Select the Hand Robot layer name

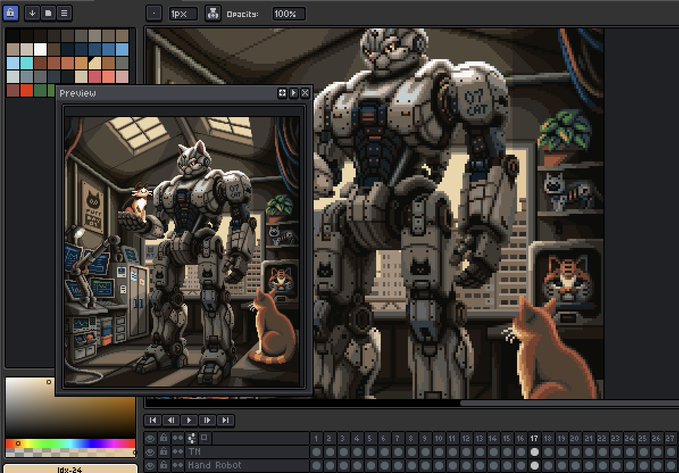(x=215, y=465)
